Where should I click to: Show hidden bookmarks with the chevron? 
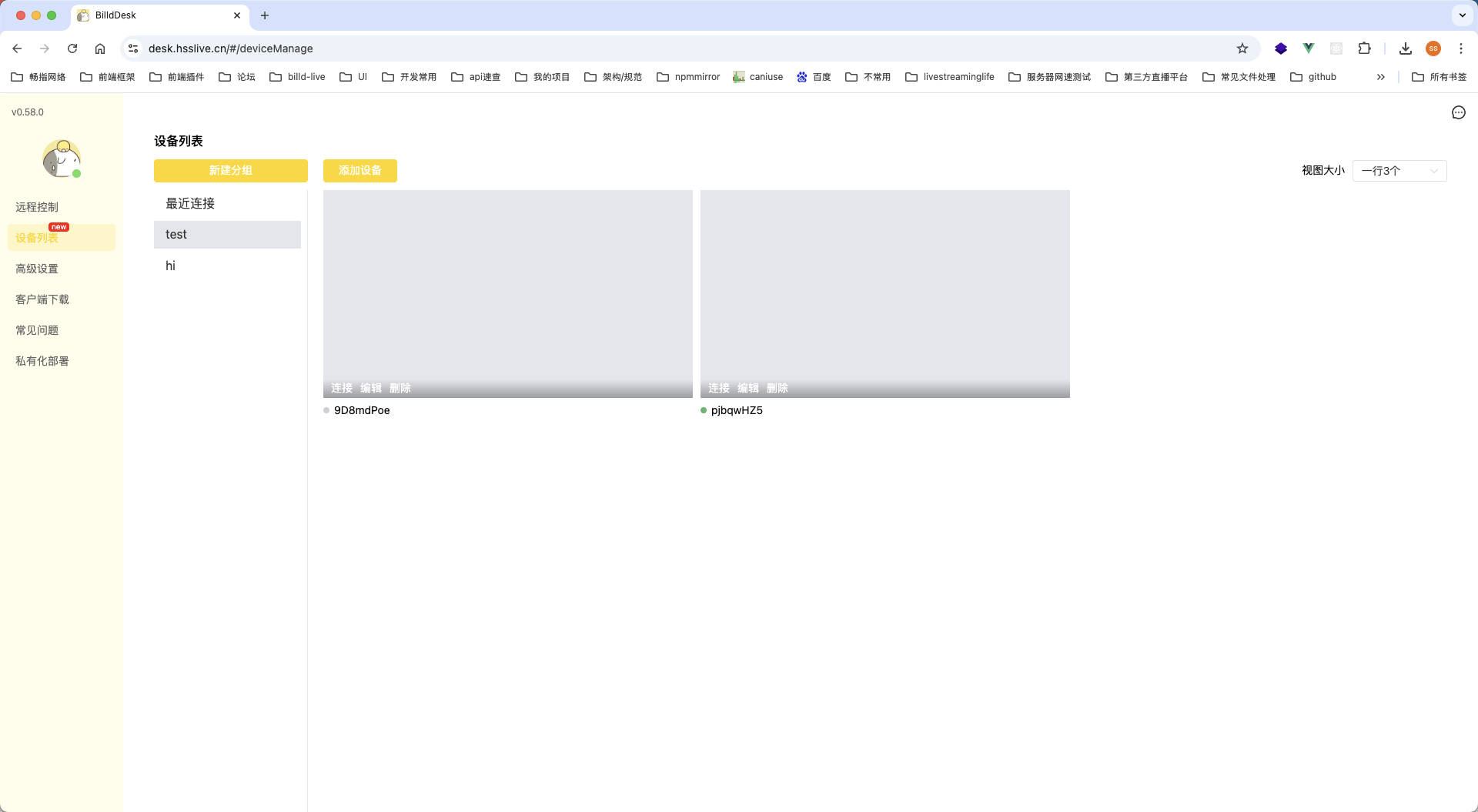[x=1381, y=77]
